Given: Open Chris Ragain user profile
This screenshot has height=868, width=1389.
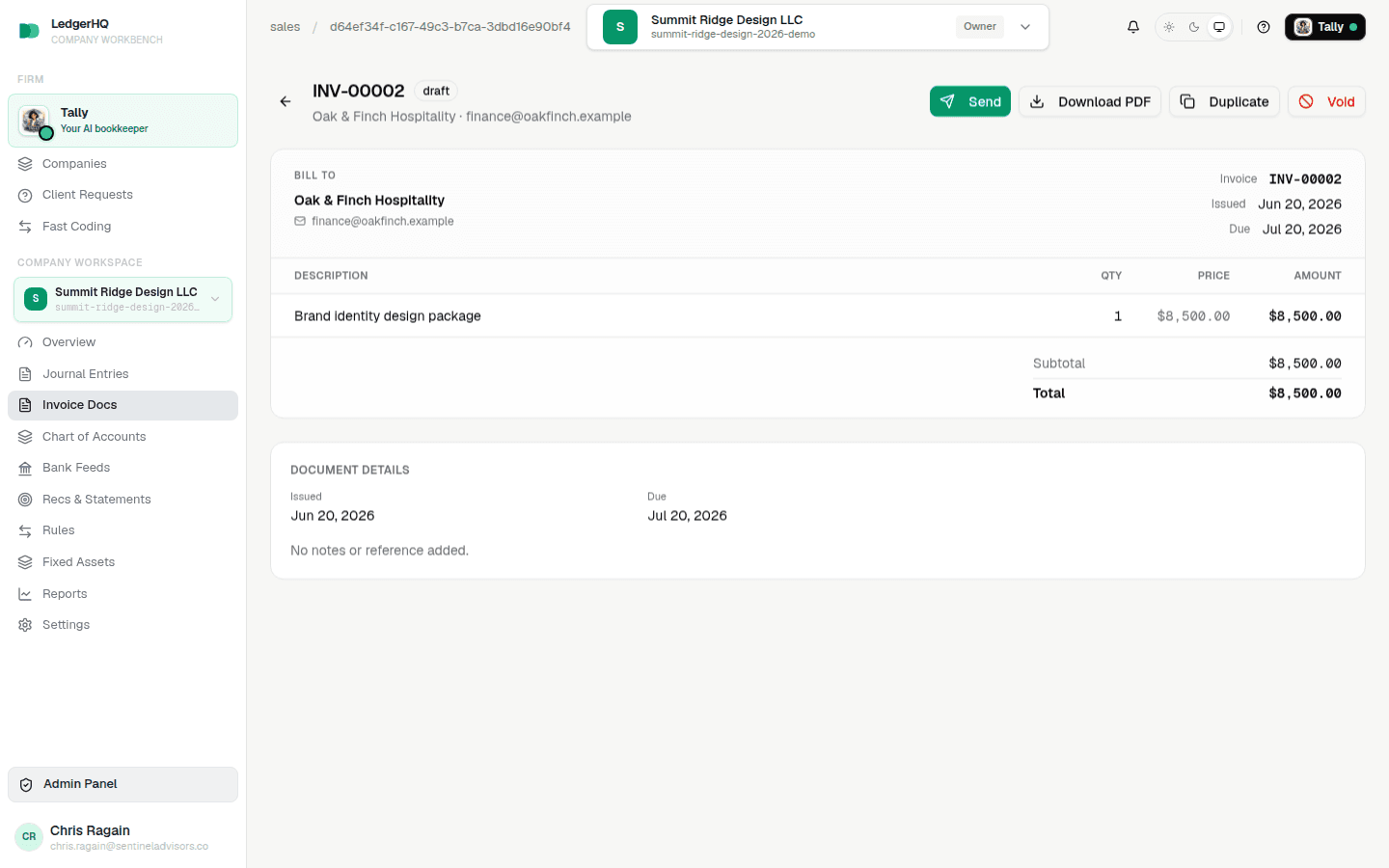Looking at the screenshot, I should coord(123,837).
